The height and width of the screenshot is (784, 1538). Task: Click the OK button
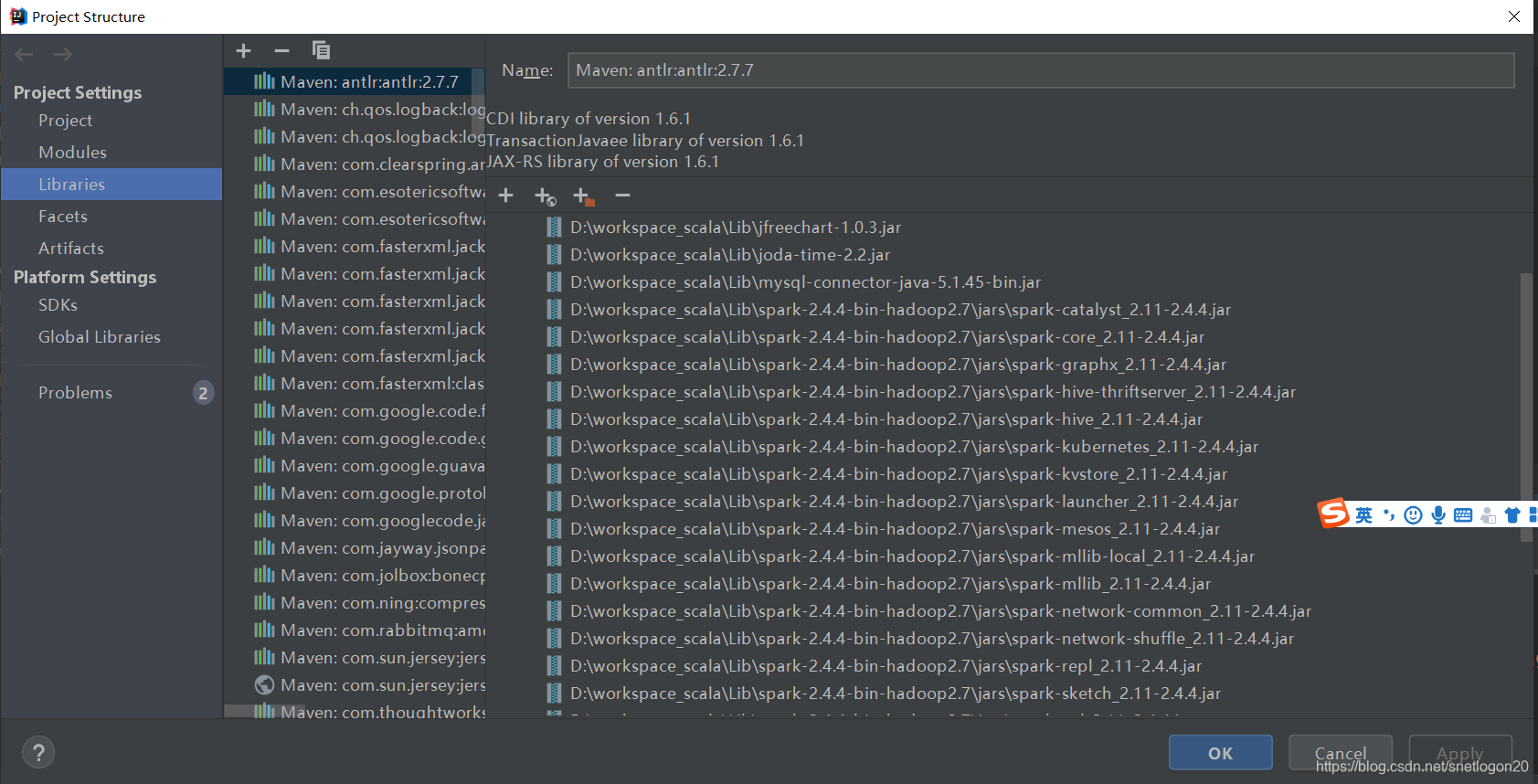point(1221,753)
